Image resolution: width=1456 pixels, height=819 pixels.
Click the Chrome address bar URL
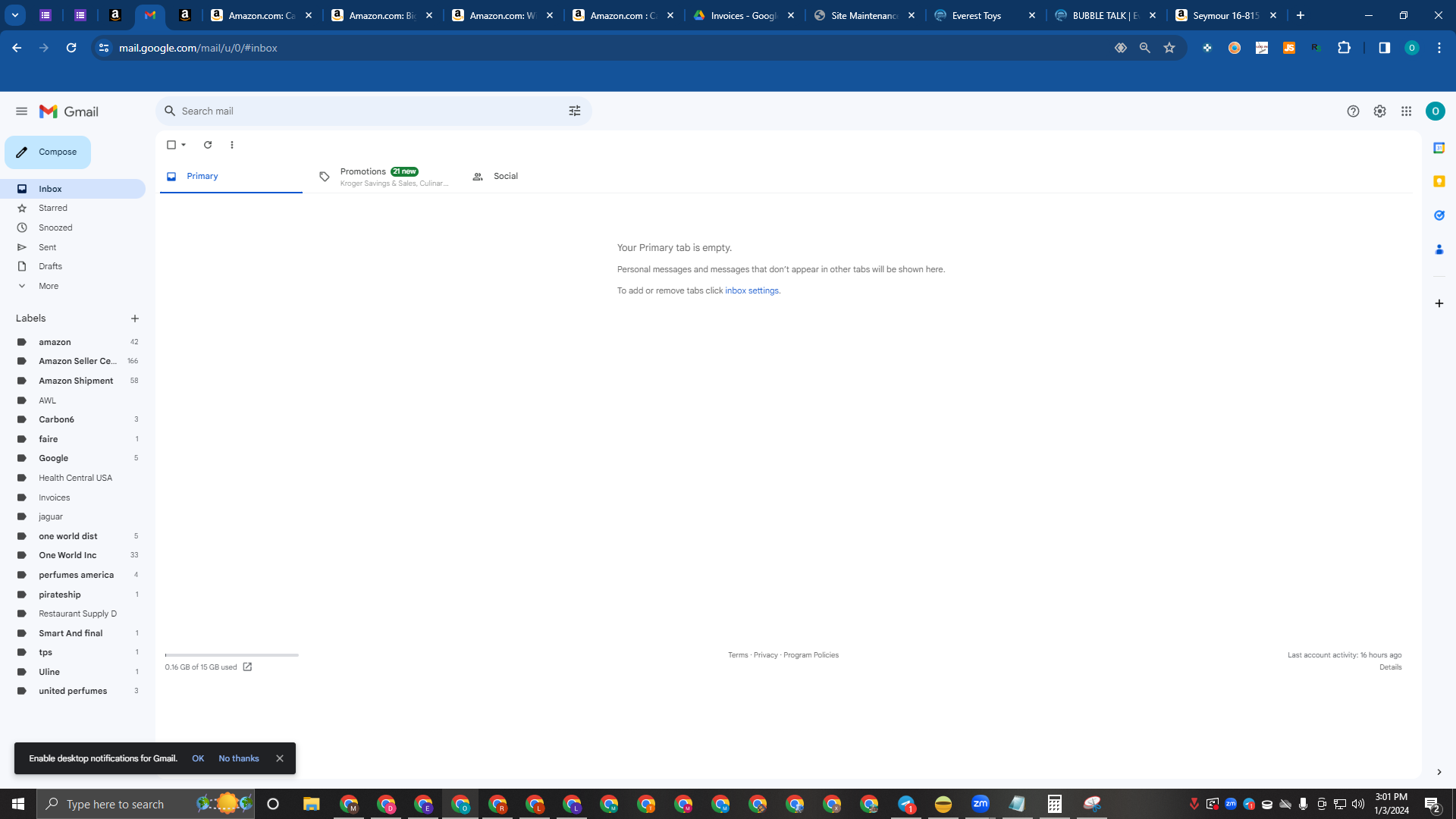[x=198, y=48]
